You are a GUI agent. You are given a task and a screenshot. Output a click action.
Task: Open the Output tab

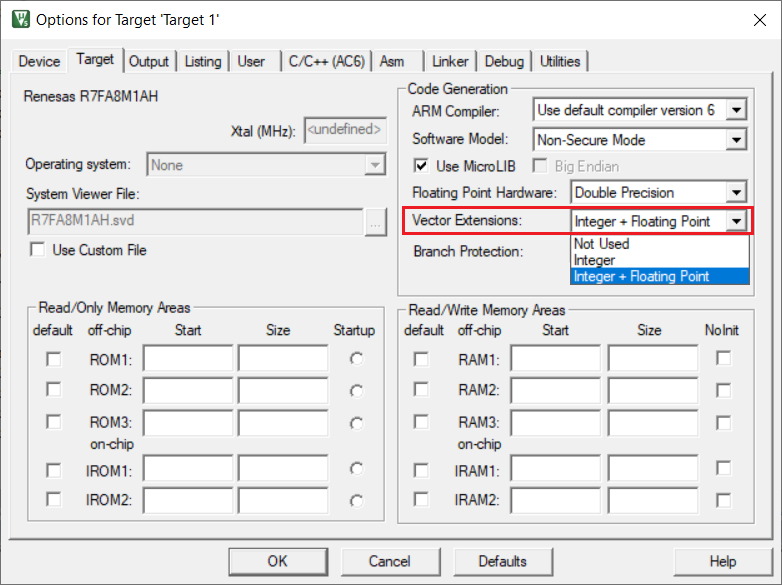tap(149, 61)
